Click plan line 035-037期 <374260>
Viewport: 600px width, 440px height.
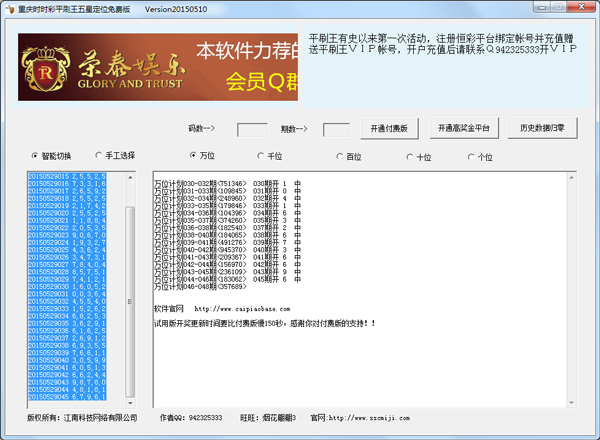(x=227, y=220)
